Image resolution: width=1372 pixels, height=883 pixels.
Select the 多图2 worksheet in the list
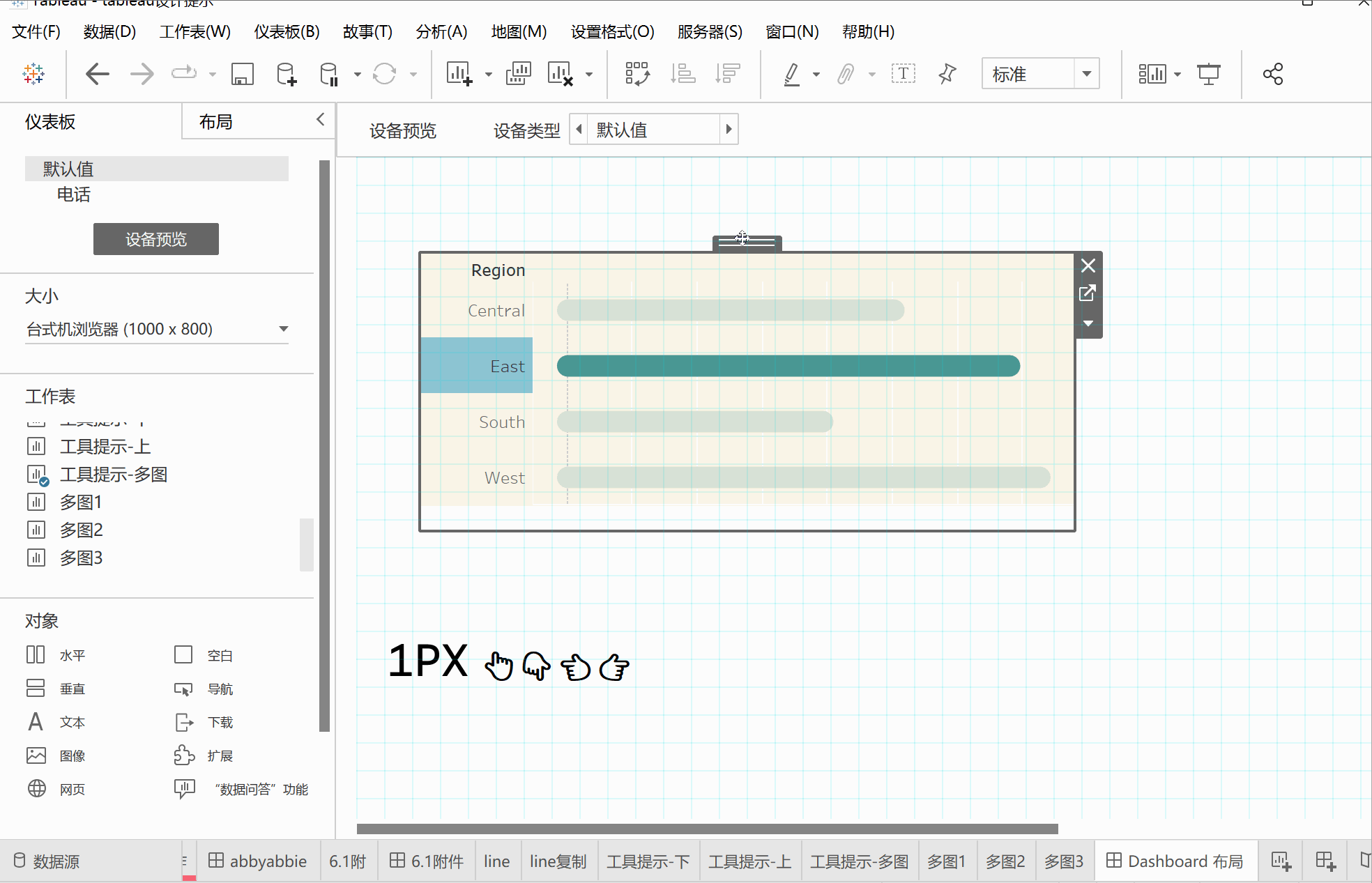81,530
